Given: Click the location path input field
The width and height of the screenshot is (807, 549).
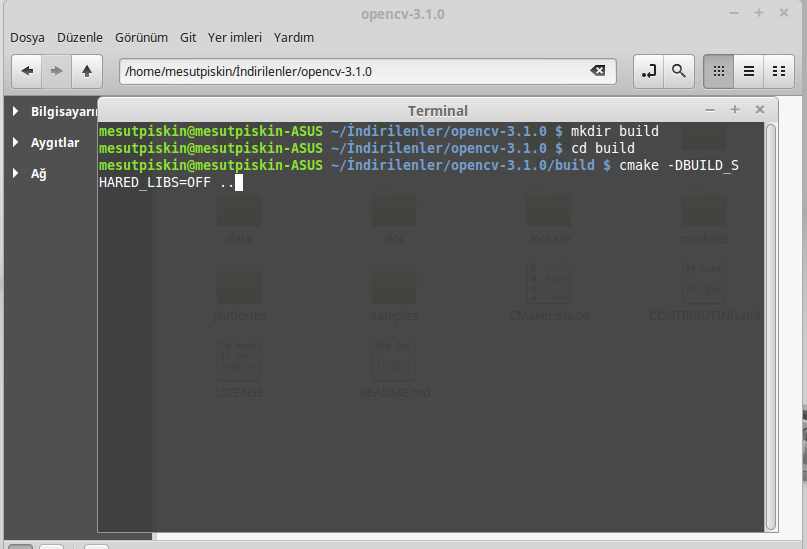Looking at the screenshot, I should coord(350,71).
